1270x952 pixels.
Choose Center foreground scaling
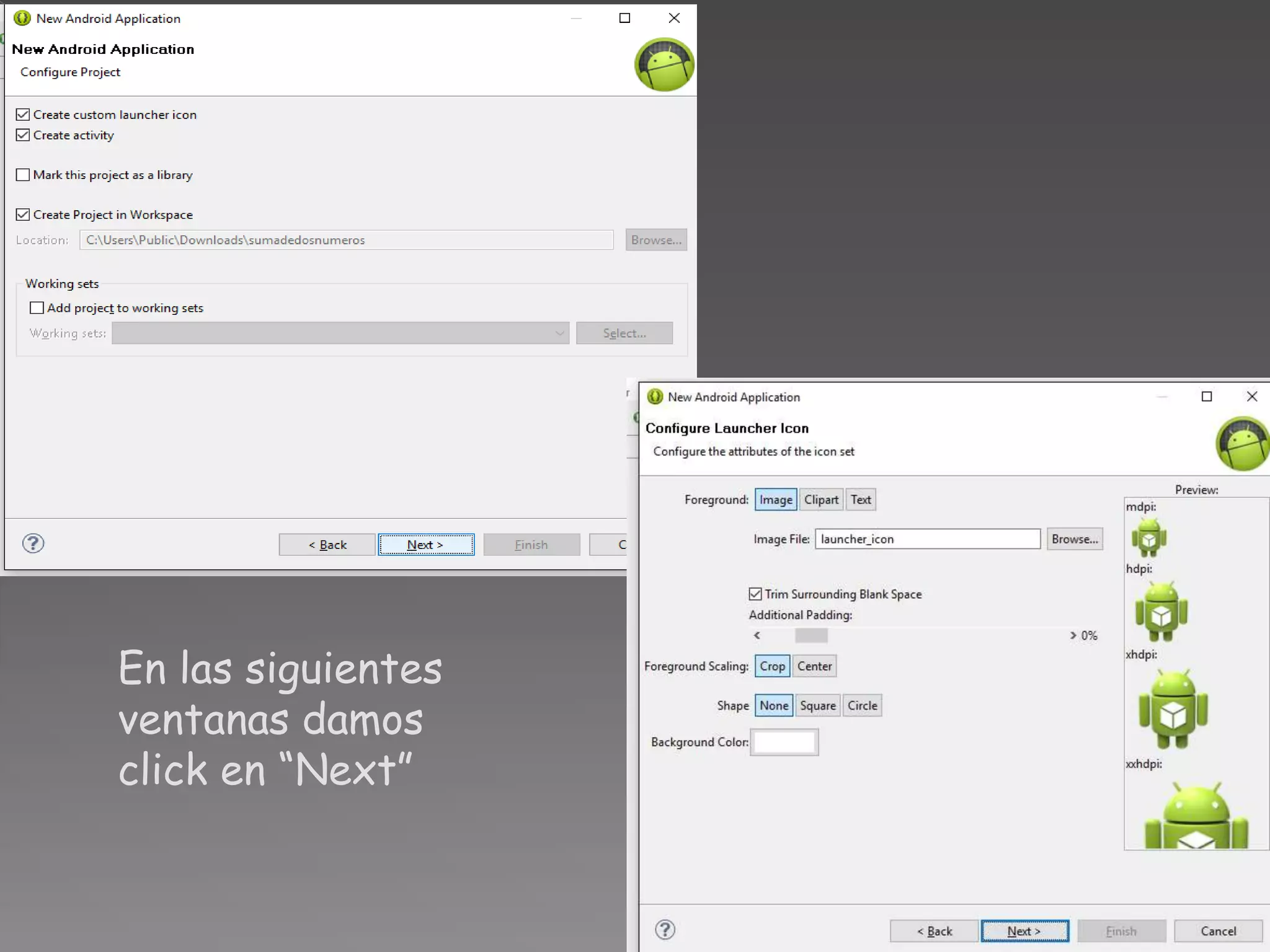pos(814,666)
